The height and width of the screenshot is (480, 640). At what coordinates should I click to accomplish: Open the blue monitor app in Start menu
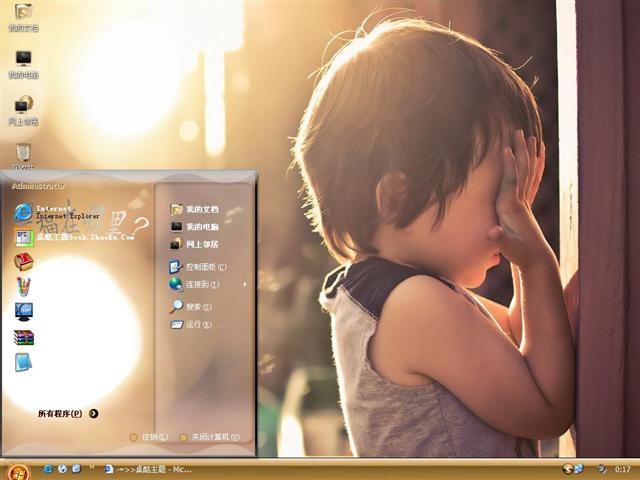tap(24, 311)
